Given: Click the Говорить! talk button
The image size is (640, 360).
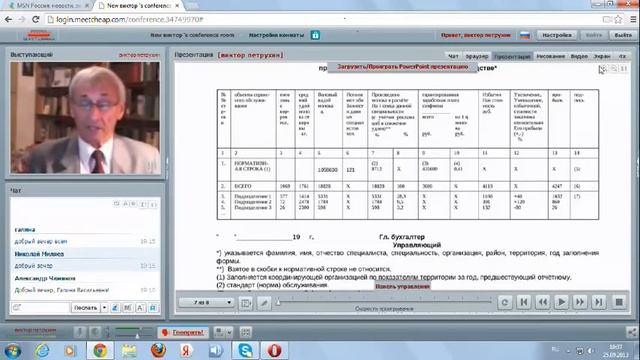Looking at the screenshot, I should pos(183,332).
